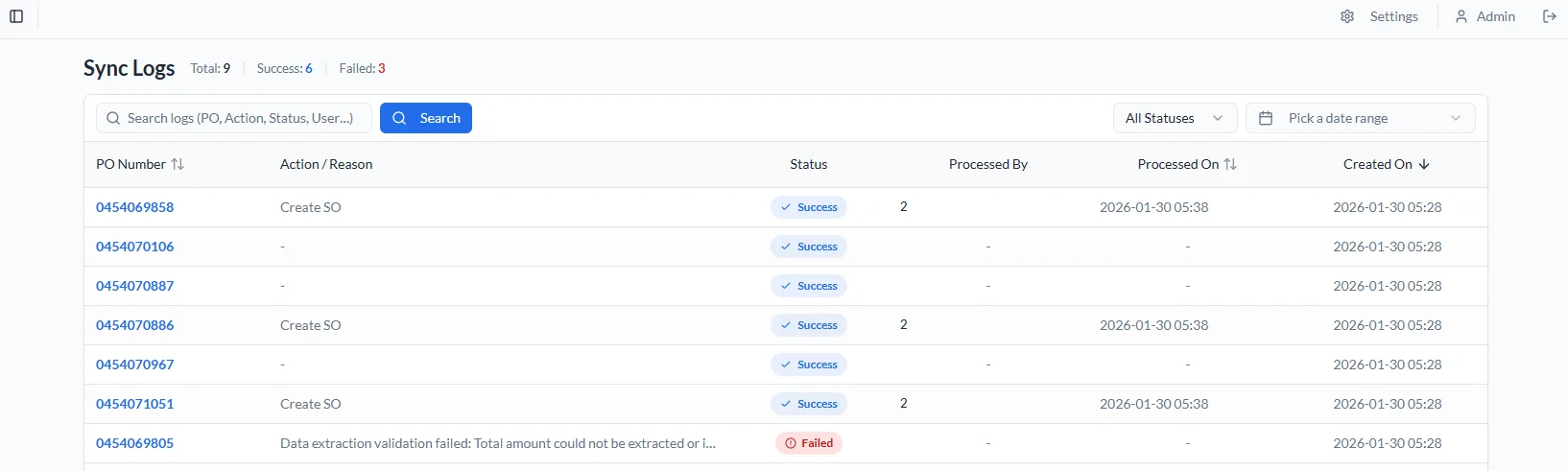This screenshot has width=1568, height=471.
Task: Sort by PO Number arrows icon
Action: click(x=178, y=164)
